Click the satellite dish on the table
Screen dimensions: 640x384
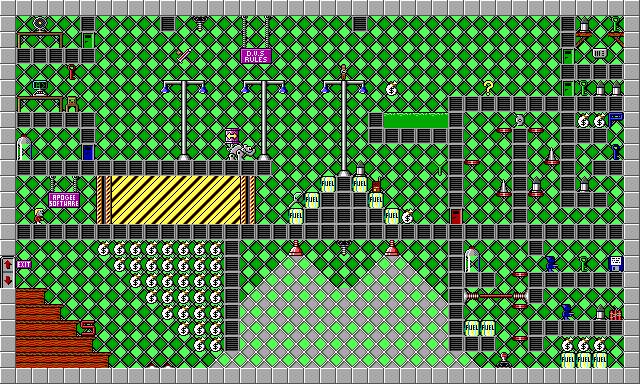[x=40, y=24]
